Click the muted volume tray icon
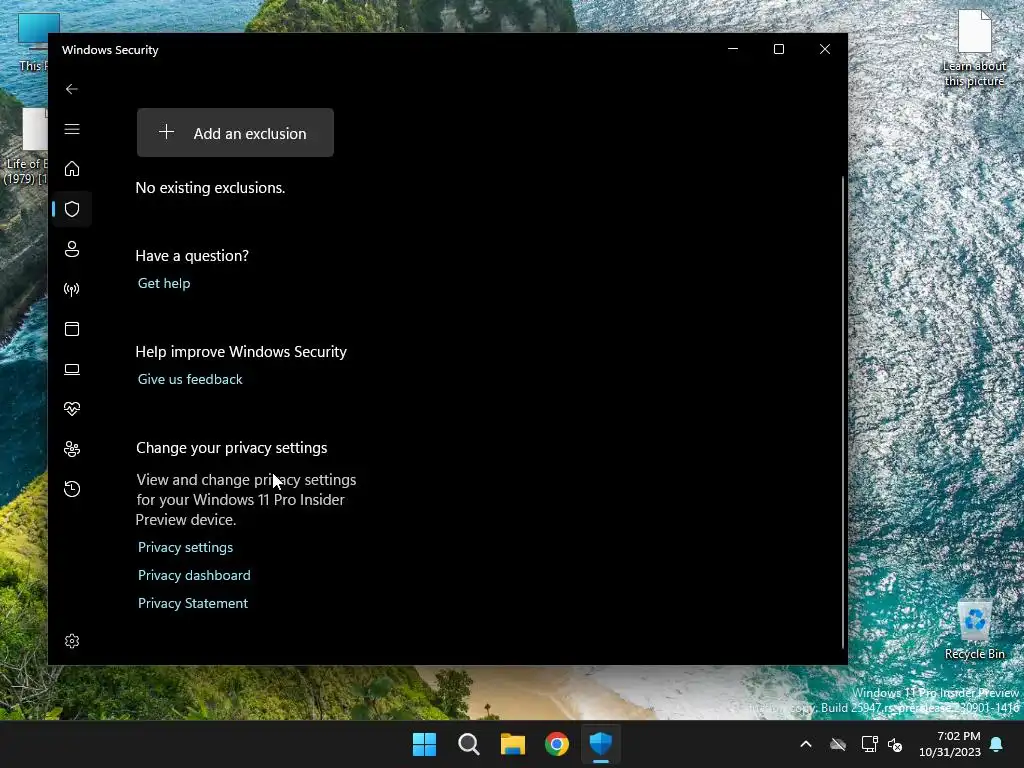 pos(895,744)
